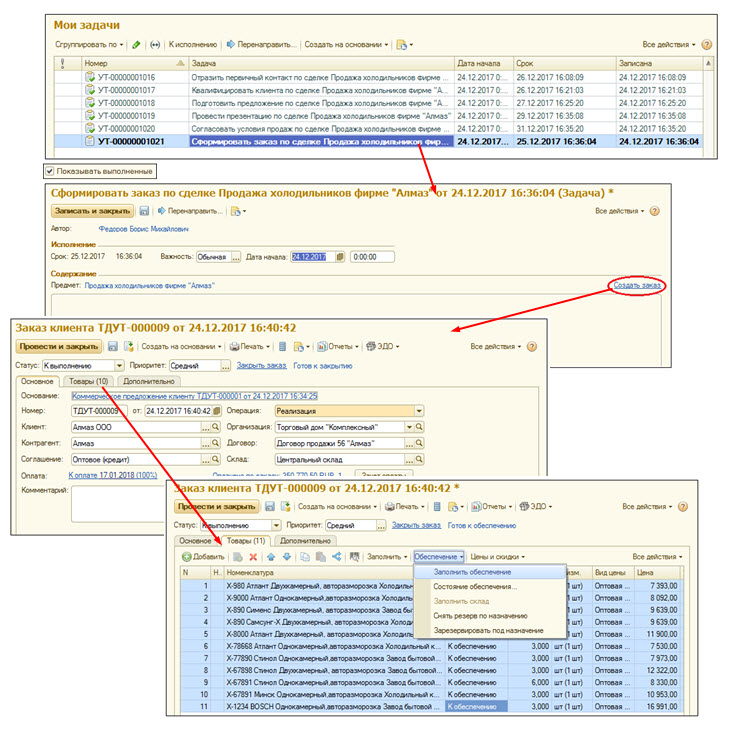
Task: Click Закрыть заказ link in Товары (10) window
Action: (262, 365)
